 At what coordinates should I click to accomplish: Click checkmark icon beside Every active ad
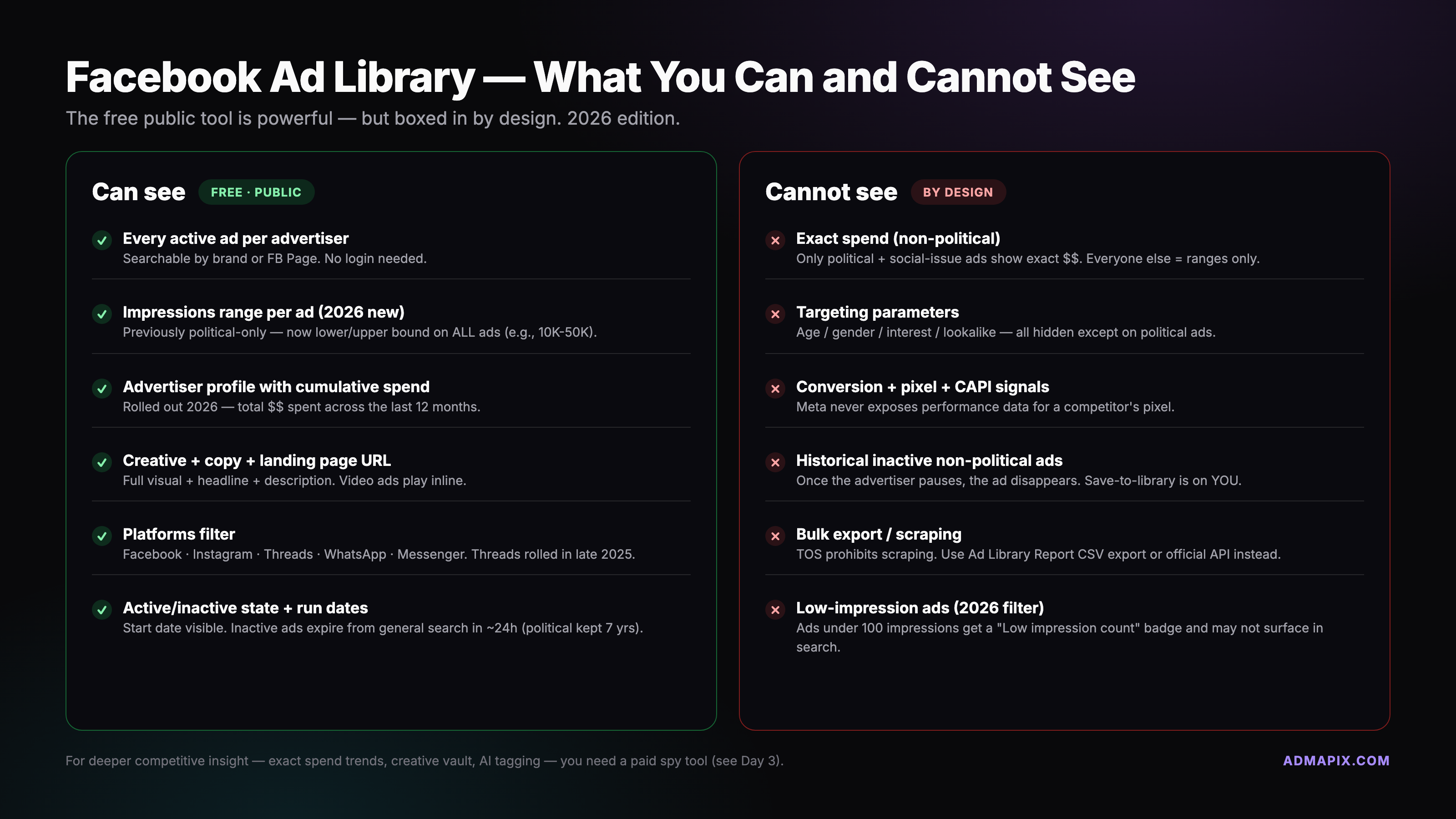click(102, 240)
